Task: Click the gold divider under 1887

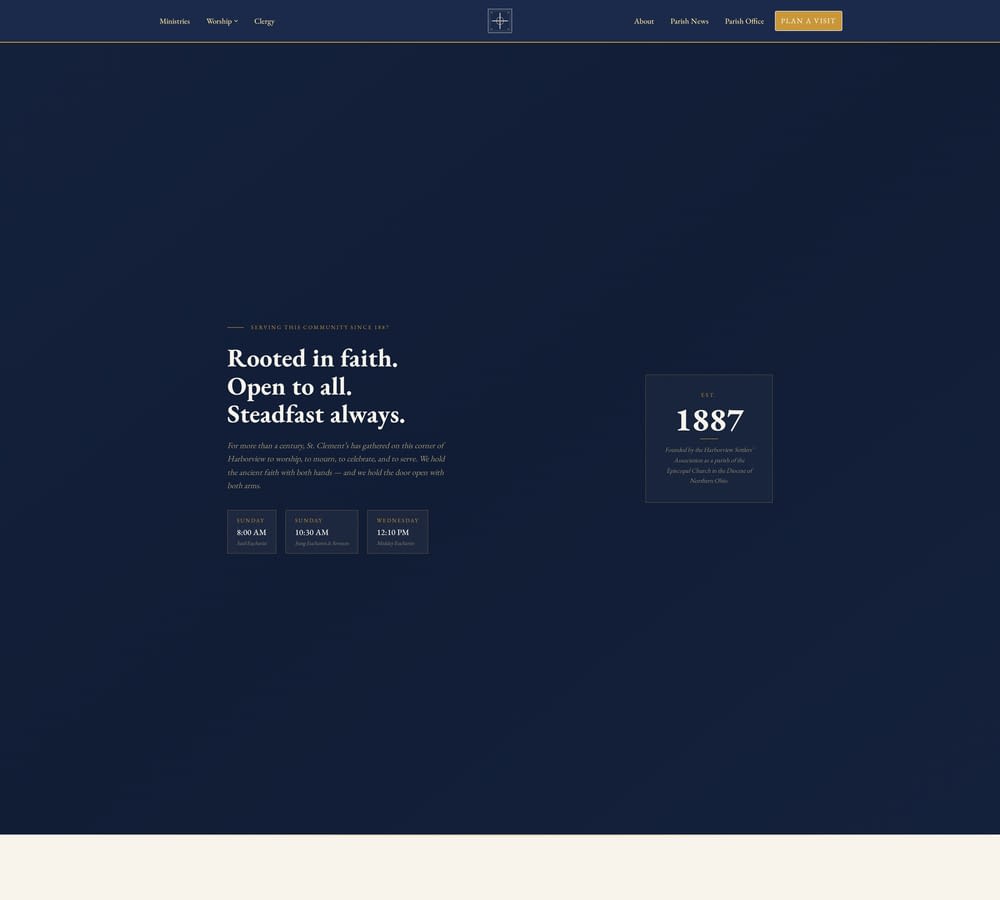Action: click(709, 438)
